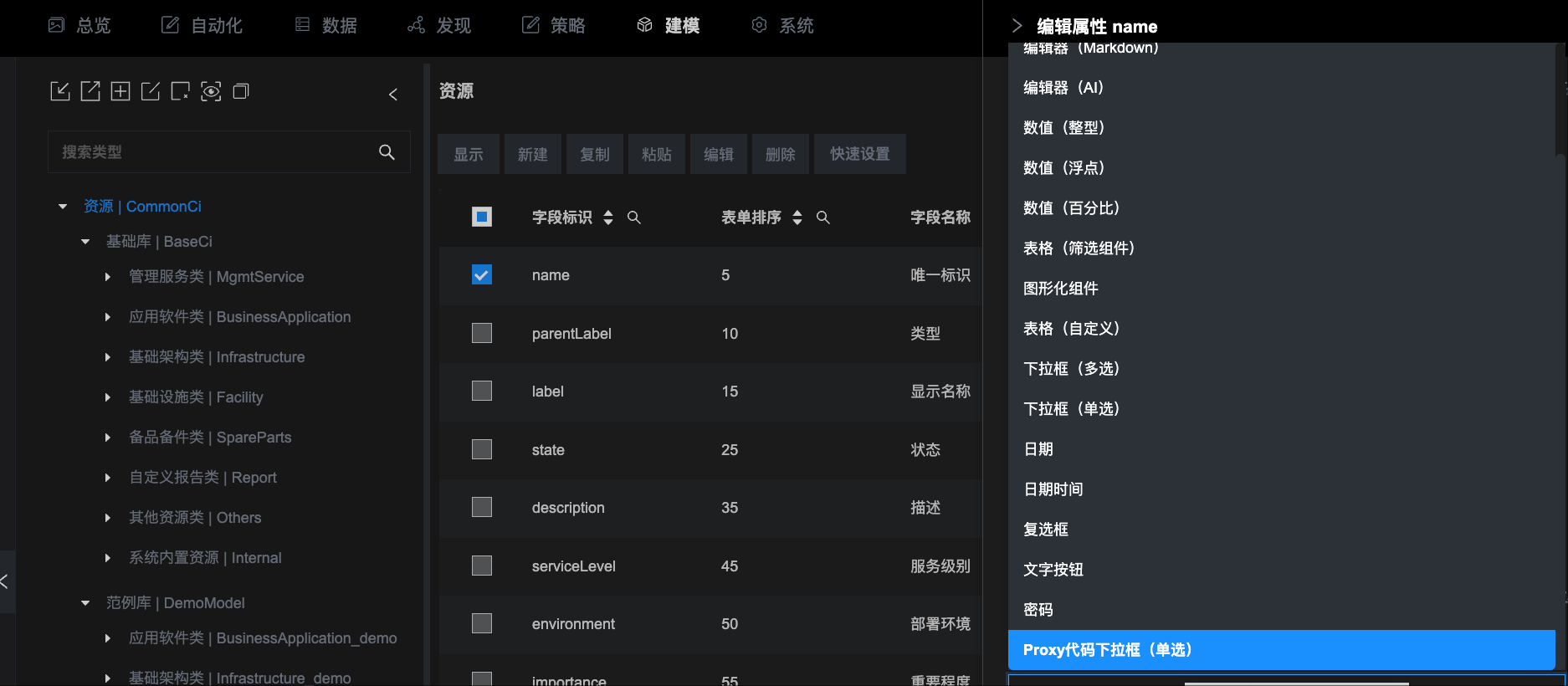Sort table by 表单排序 column arrows
The height and width of the screenshot is (686, 1568).
coord(797,218)
